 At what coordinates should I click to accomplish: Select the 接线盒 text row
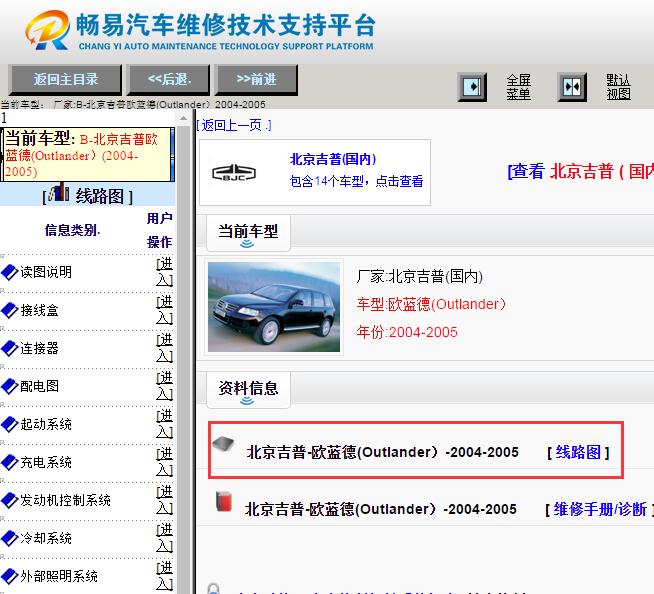(x=40, y=310)
